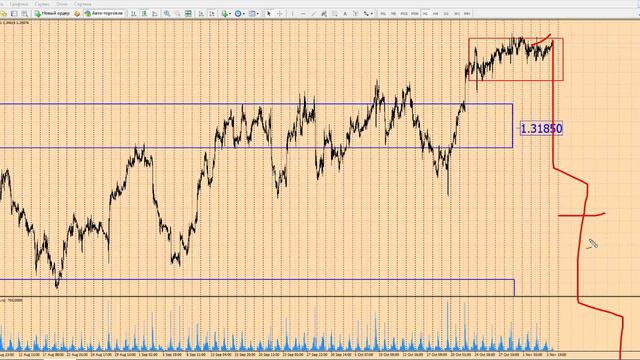Select the Fibonacci retracement tool

coord(335,13)
